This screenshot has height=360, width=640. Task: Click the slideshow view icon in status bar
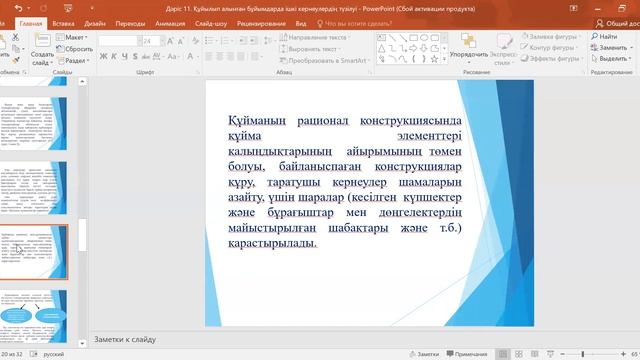[550, 354]
